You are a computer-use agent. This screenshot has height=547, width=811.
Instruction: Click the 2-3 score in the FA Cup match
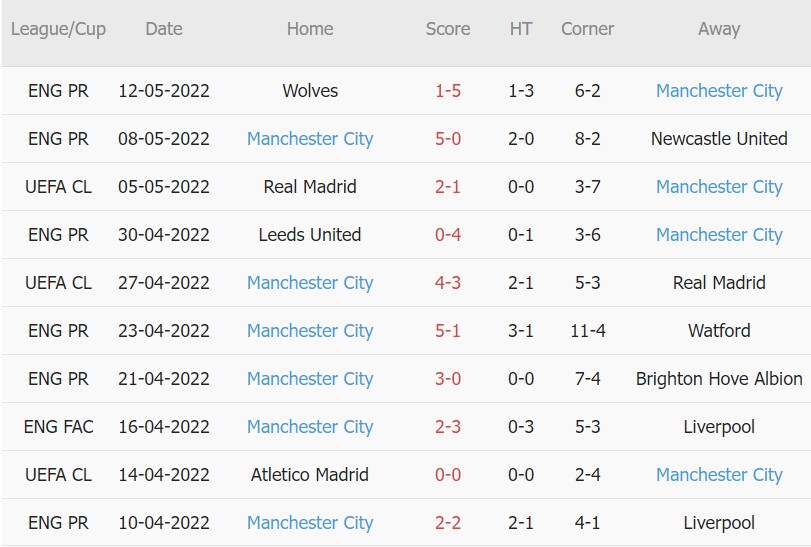coord(448,427)
